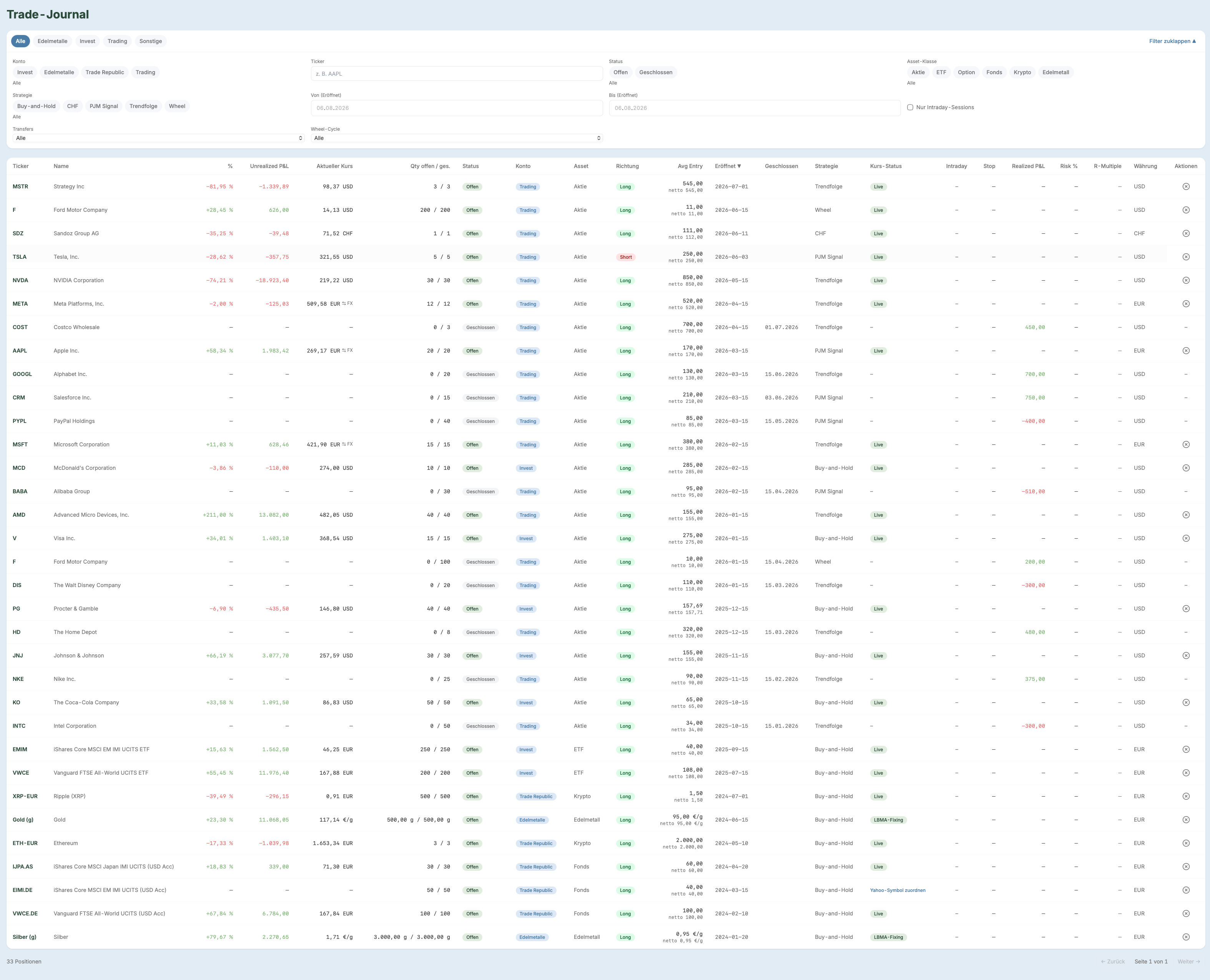The image size is (1210, 980).
Task: Click the action icon in the AMD row
Action: tap(1186, 515)
